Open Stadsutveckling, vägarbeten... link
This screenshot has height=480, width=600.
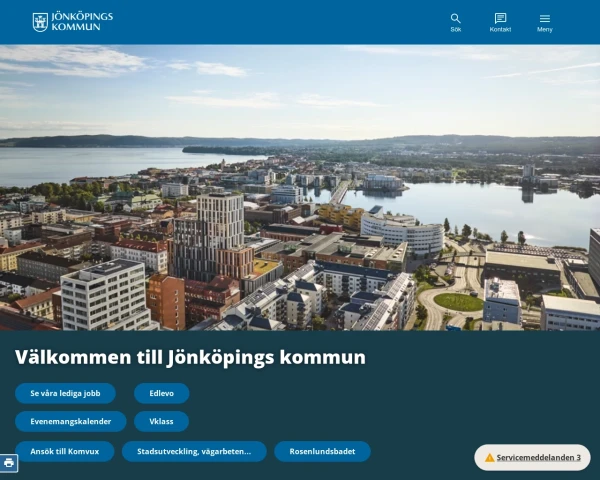coord(194,451)
